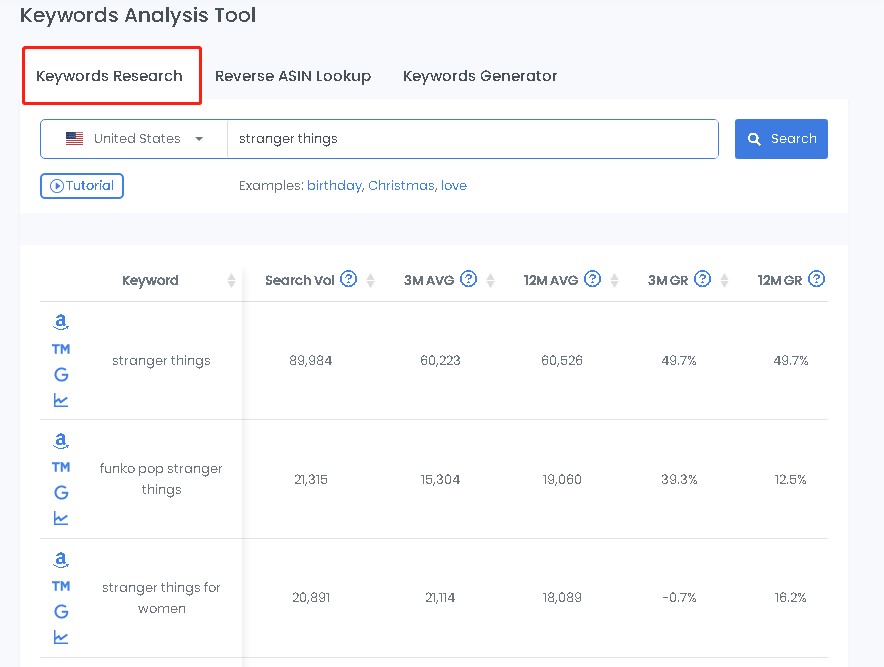Open the Tutorial button
The height and width of the screenshot is (667, 884).
[x=82, y=185]
